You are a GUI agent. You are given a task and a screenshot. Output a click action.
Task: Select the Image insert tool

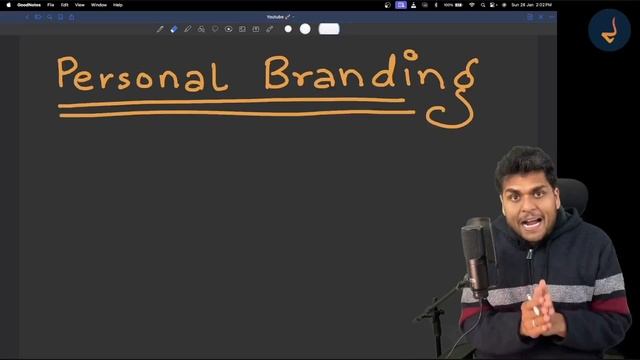[242, 29]
